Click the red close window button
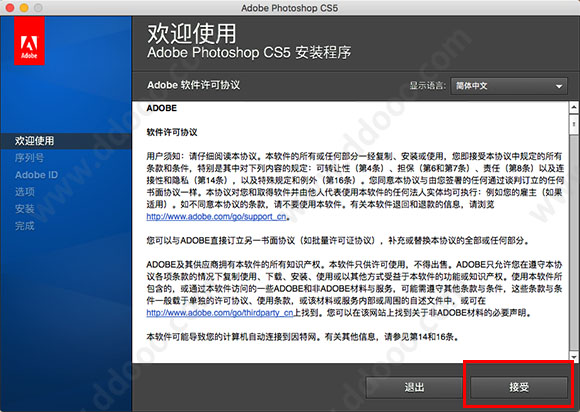The height and width of the screenshot is (412, 580). click(x=10, y=8)
